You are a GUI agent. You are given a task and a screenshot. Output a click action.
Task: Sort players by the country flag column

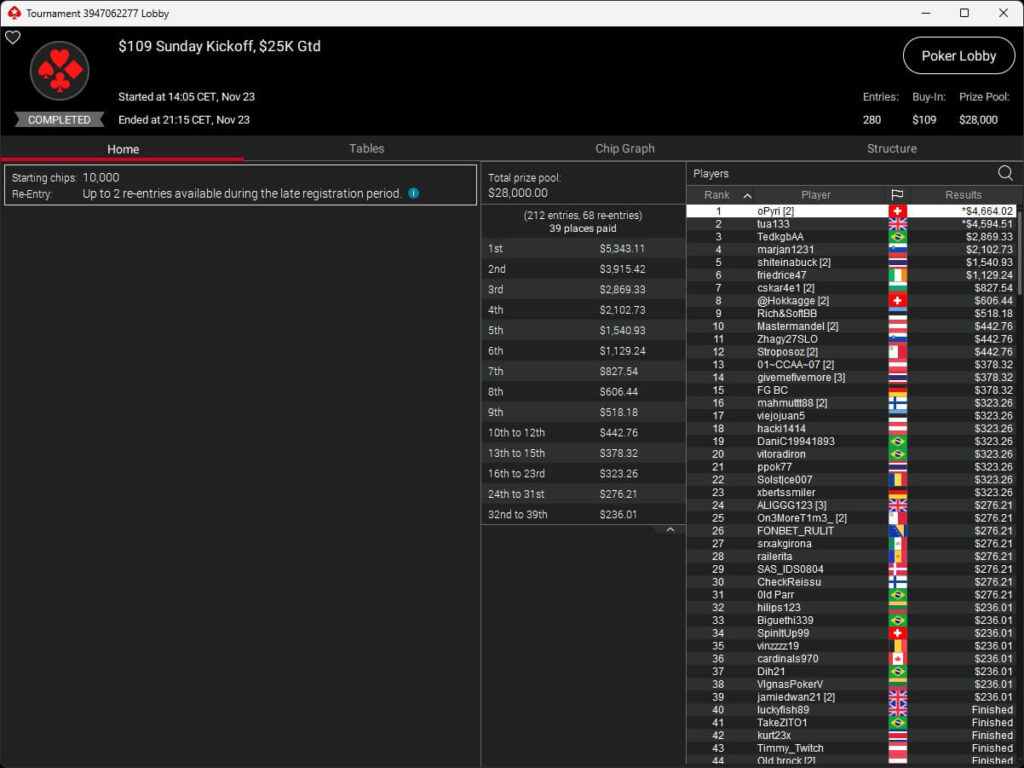pyautogui.click(x=897, y=195)
